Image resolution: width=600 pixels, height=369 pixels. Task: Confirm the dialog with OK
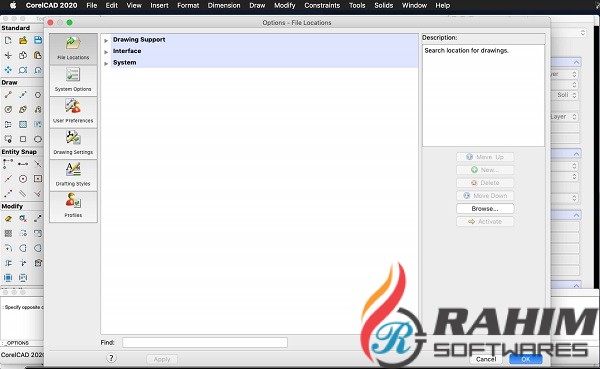coord(525,359)
